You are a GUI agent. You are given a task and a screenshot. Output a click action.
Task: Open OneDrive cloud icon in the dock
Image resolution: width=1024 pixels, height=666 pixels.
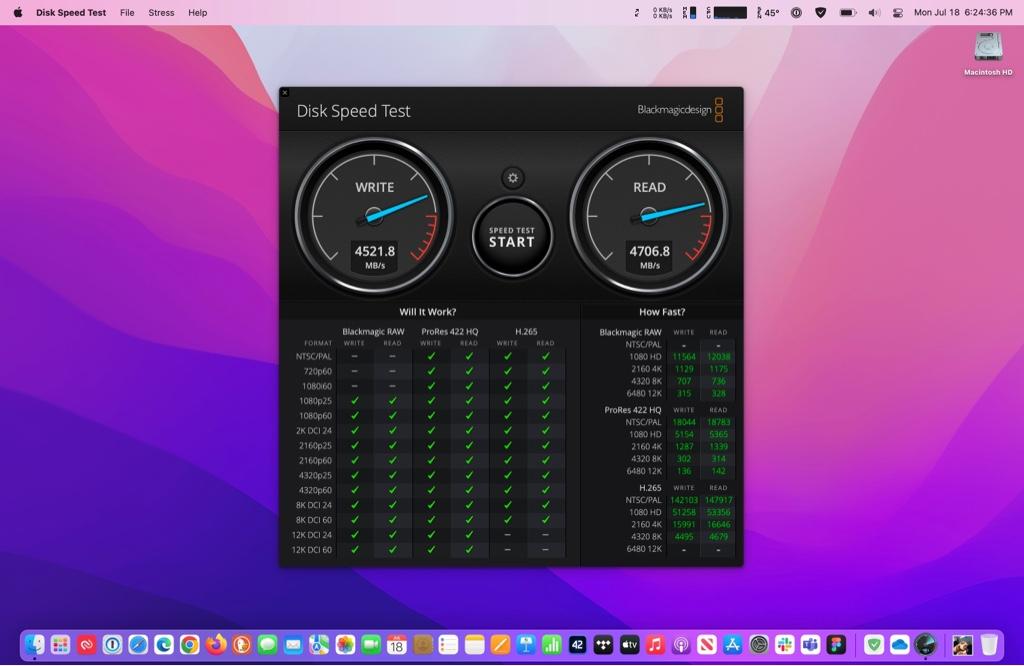pyautogui.click(x=900, y=645)
